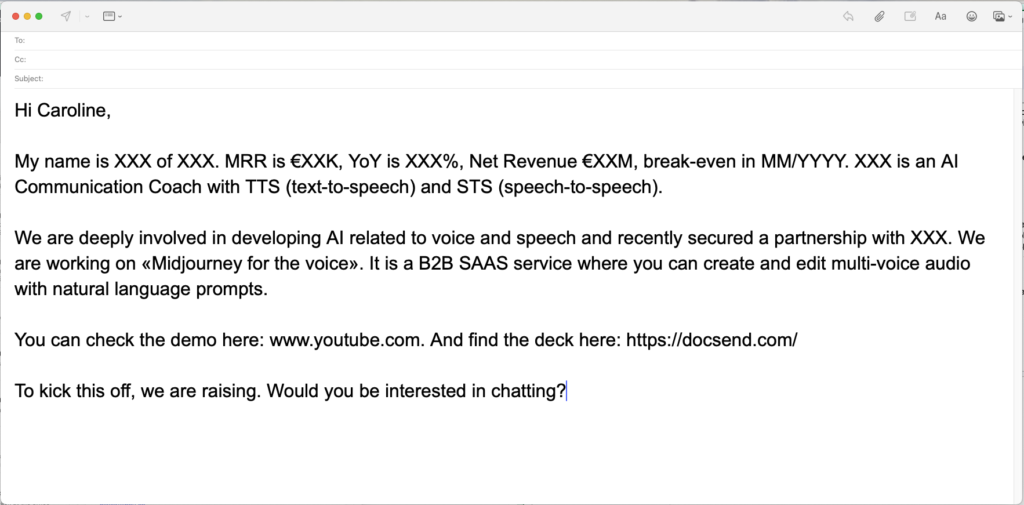Click in the Cc field
1024x505 pixels.
(500, 59)
